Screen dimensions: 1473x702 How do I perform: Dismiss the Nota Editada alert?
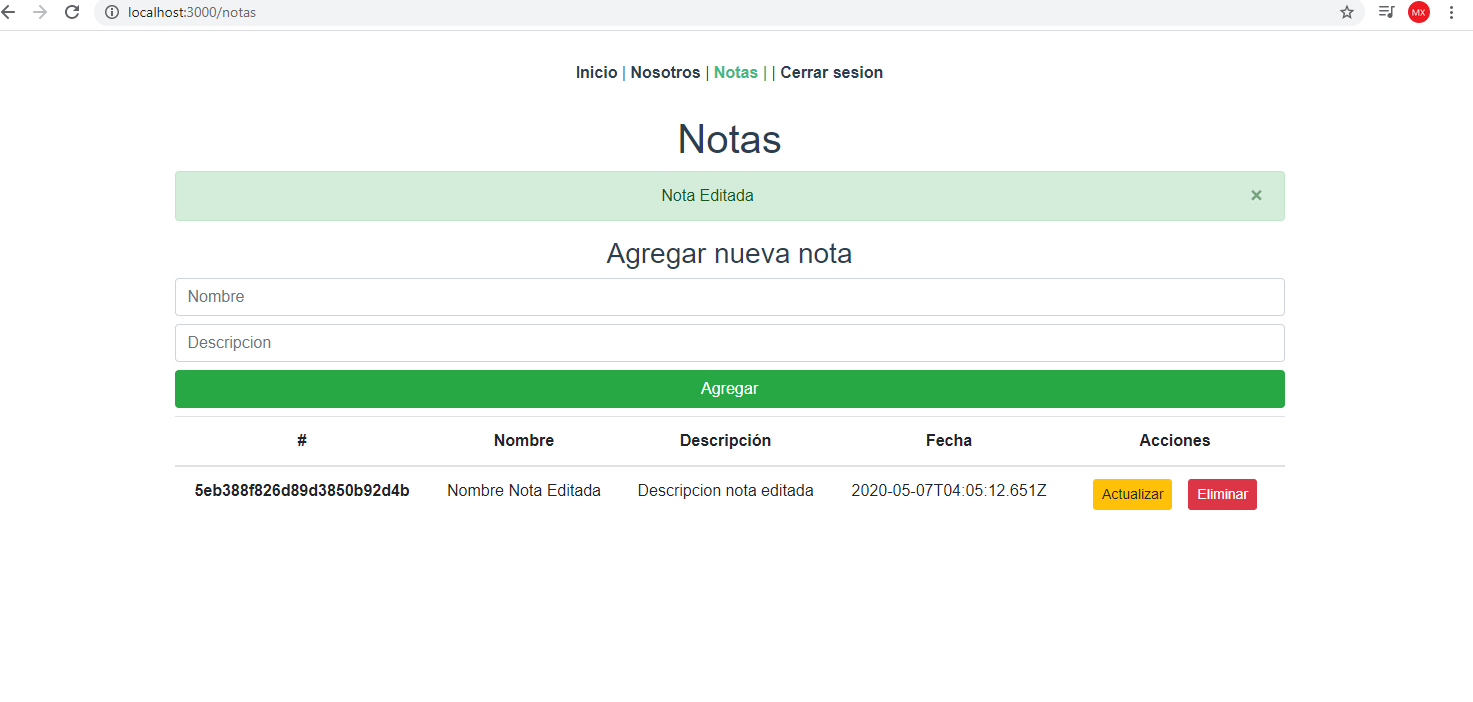click(1256, 195)
